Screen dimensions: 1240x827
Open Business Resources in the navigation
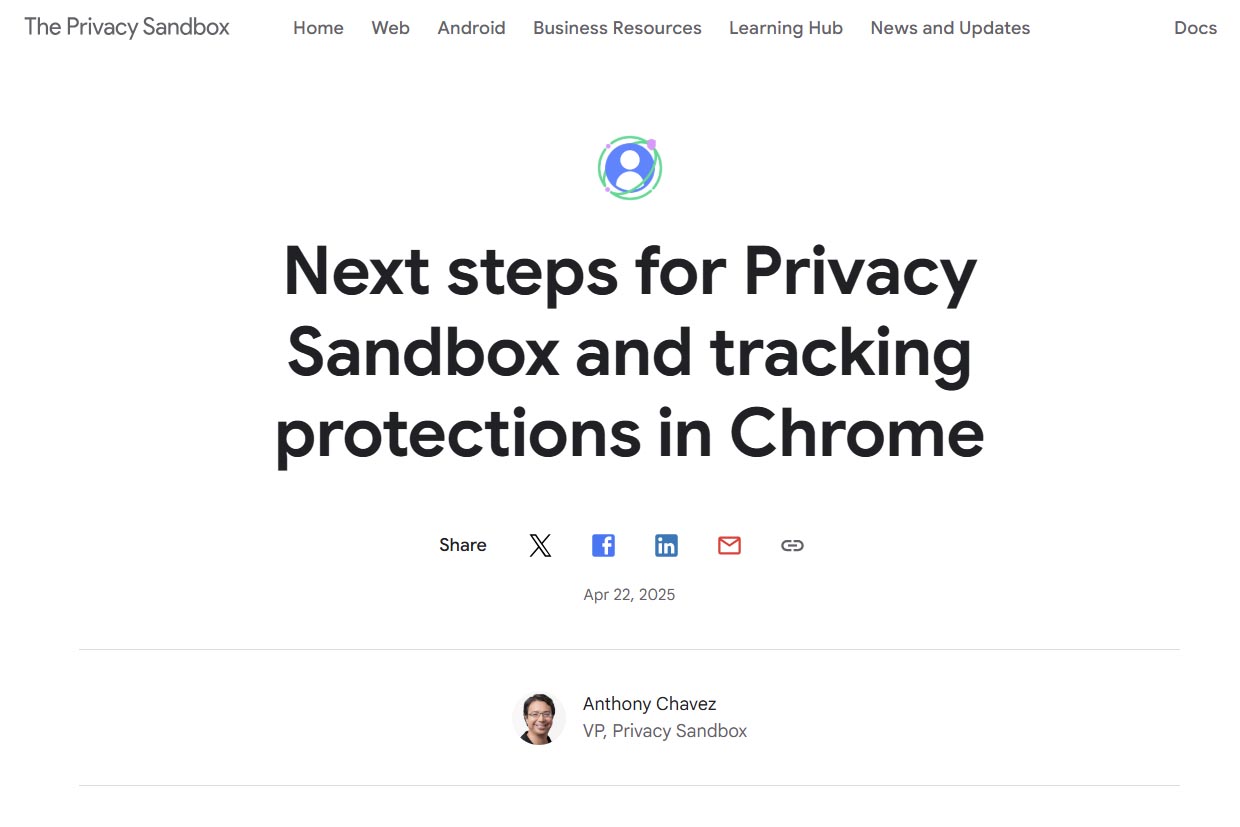click(x=617, y=28)
